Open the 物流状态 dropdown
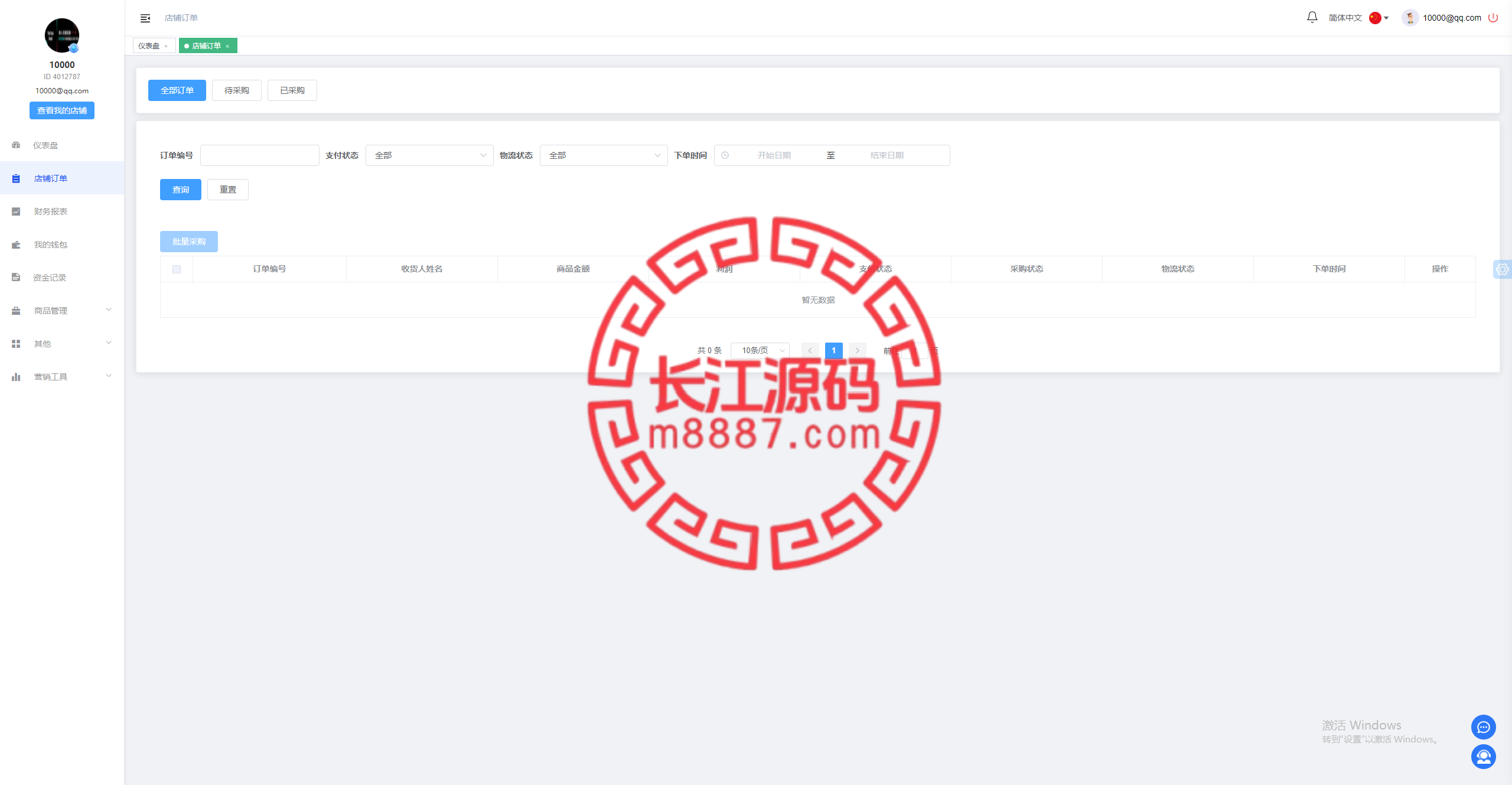1512x785 pixels. click(604, 155)
